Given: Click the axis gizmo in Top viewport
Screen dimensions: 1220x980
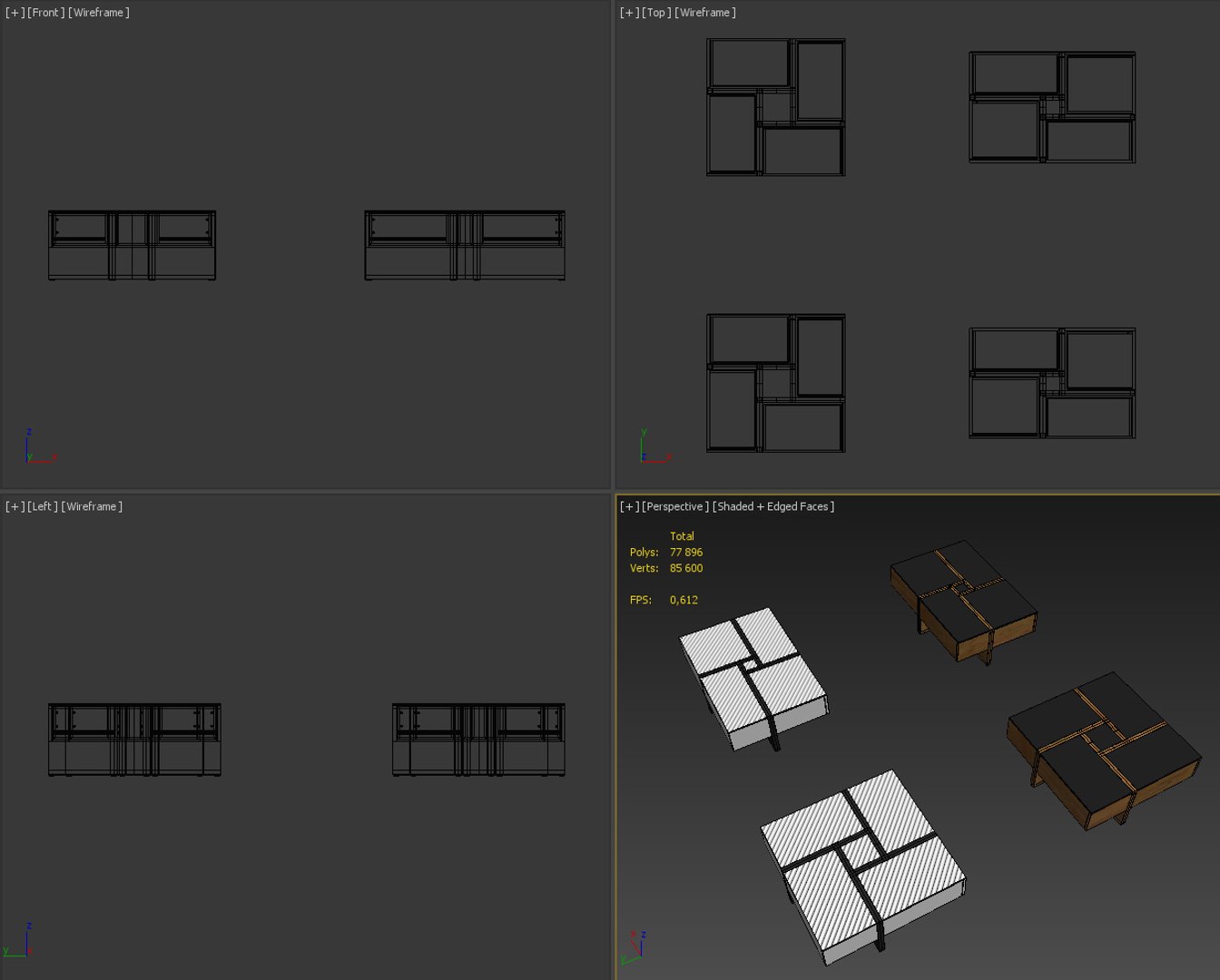Looking at the screenshot, I should 655,446.
